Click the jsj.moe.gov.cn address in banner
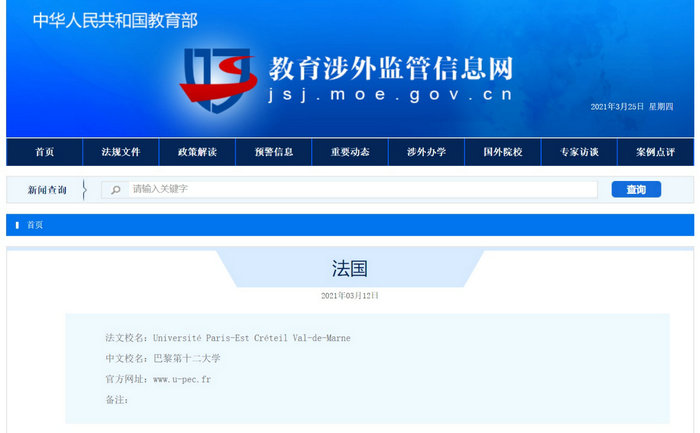 390,95
